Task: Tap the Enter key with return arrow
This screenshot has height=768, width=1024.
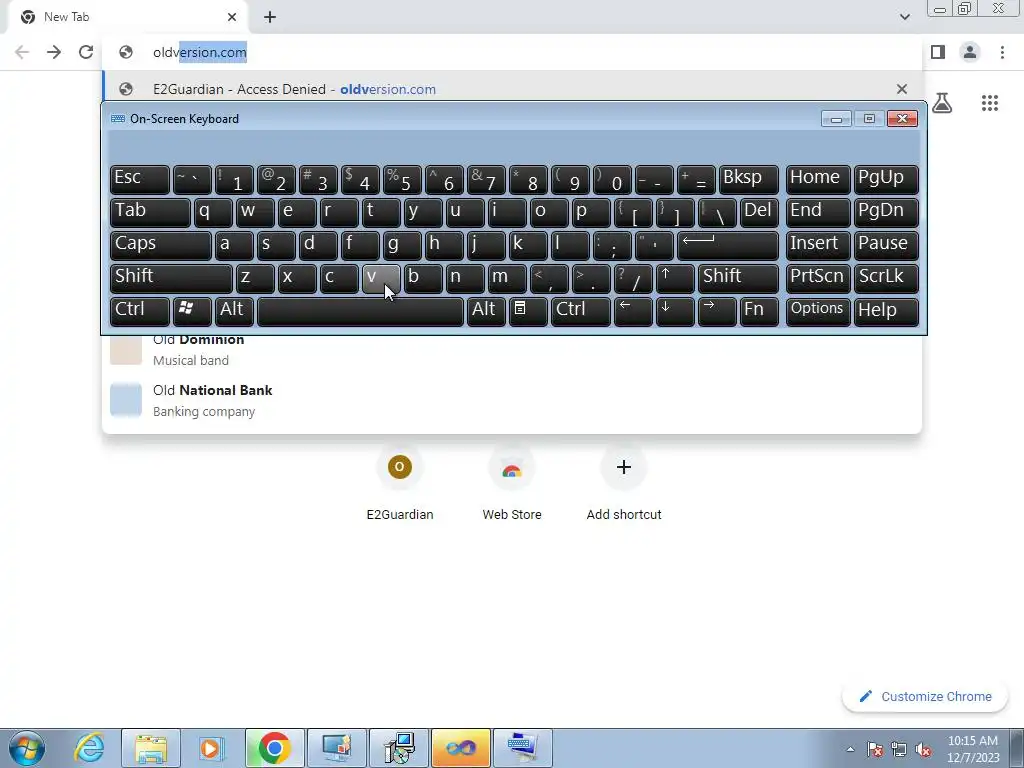Action: coord(728,245)
